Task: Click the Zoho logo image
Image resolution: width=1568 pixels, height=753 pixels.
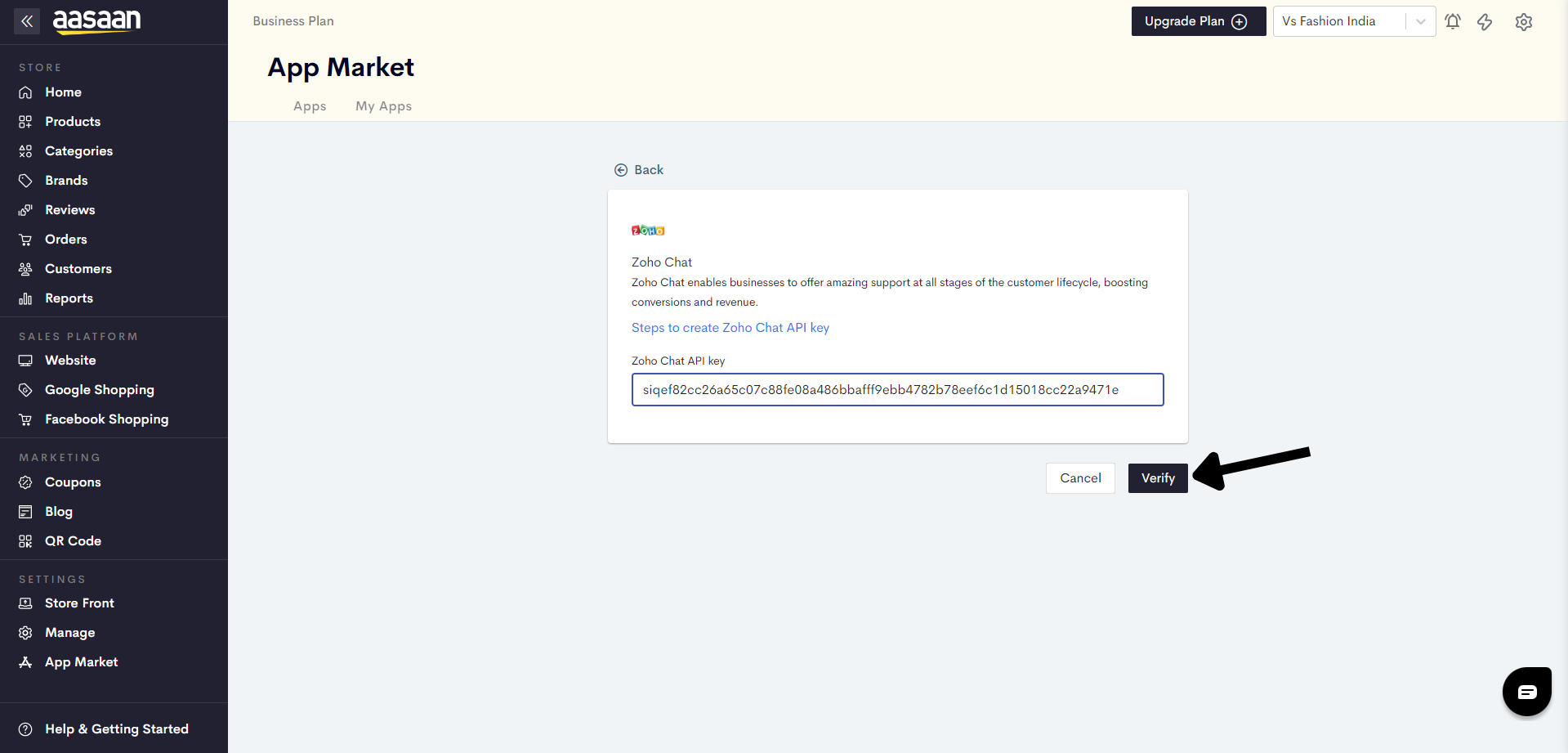Action: [x=648, y=231]
